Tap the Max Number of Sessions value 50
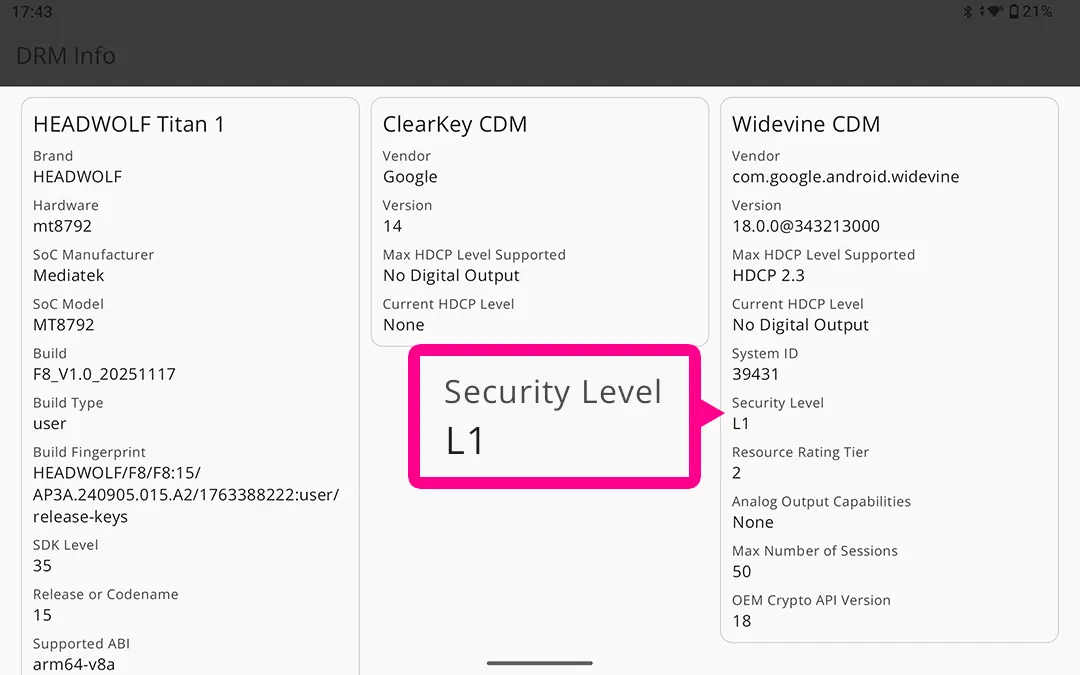Viewport: 1080px width, 675px height. (x=741, y=571)
